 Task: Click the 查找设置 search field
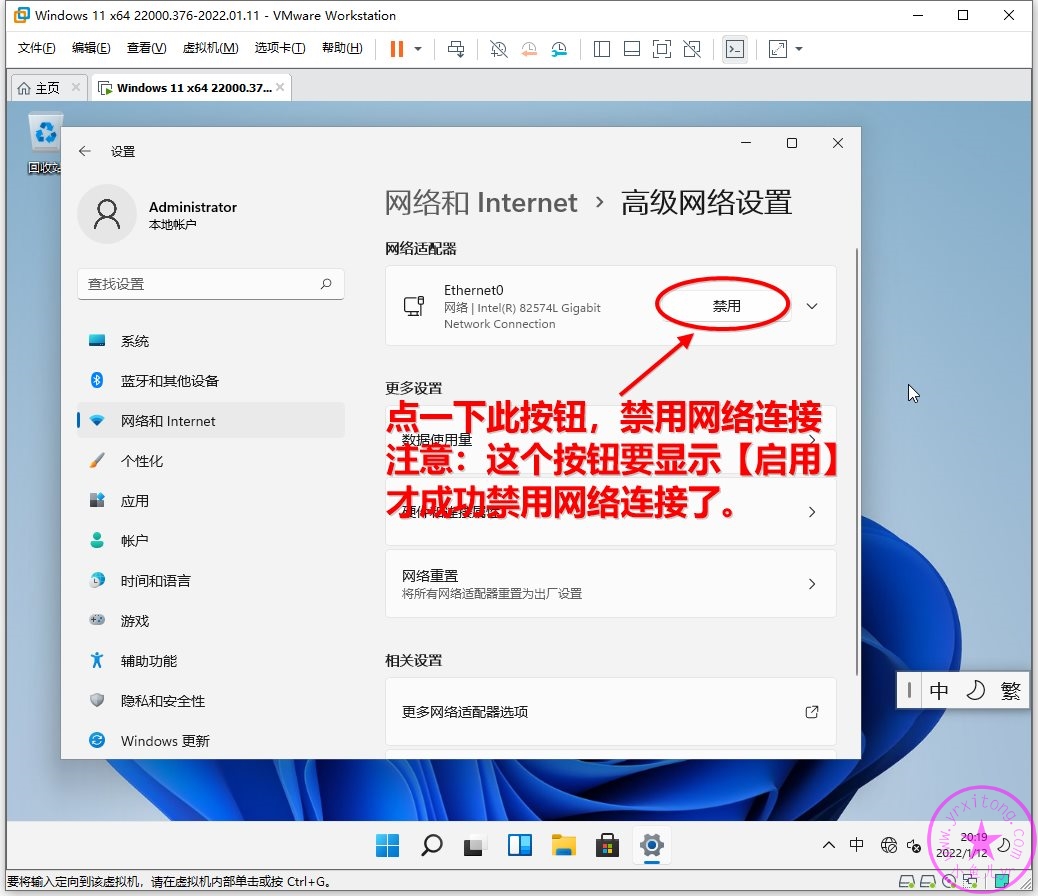(211, 284)
